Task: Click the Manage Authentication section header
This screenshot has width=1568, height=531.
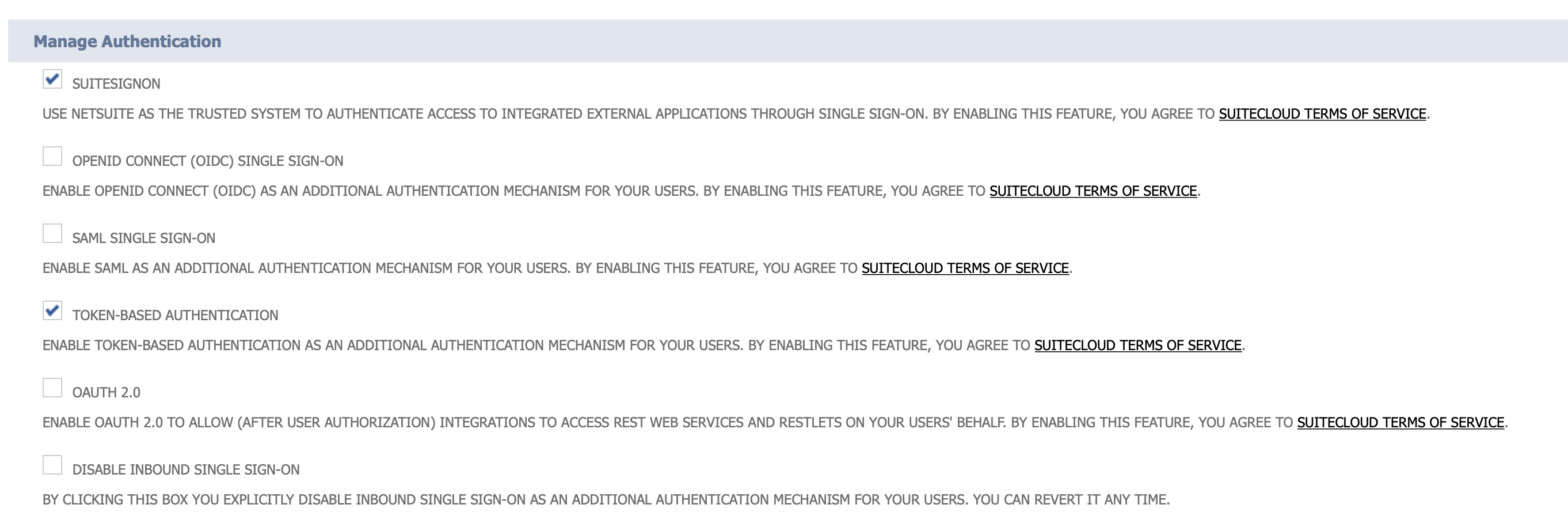Action: tap(127, 41)
